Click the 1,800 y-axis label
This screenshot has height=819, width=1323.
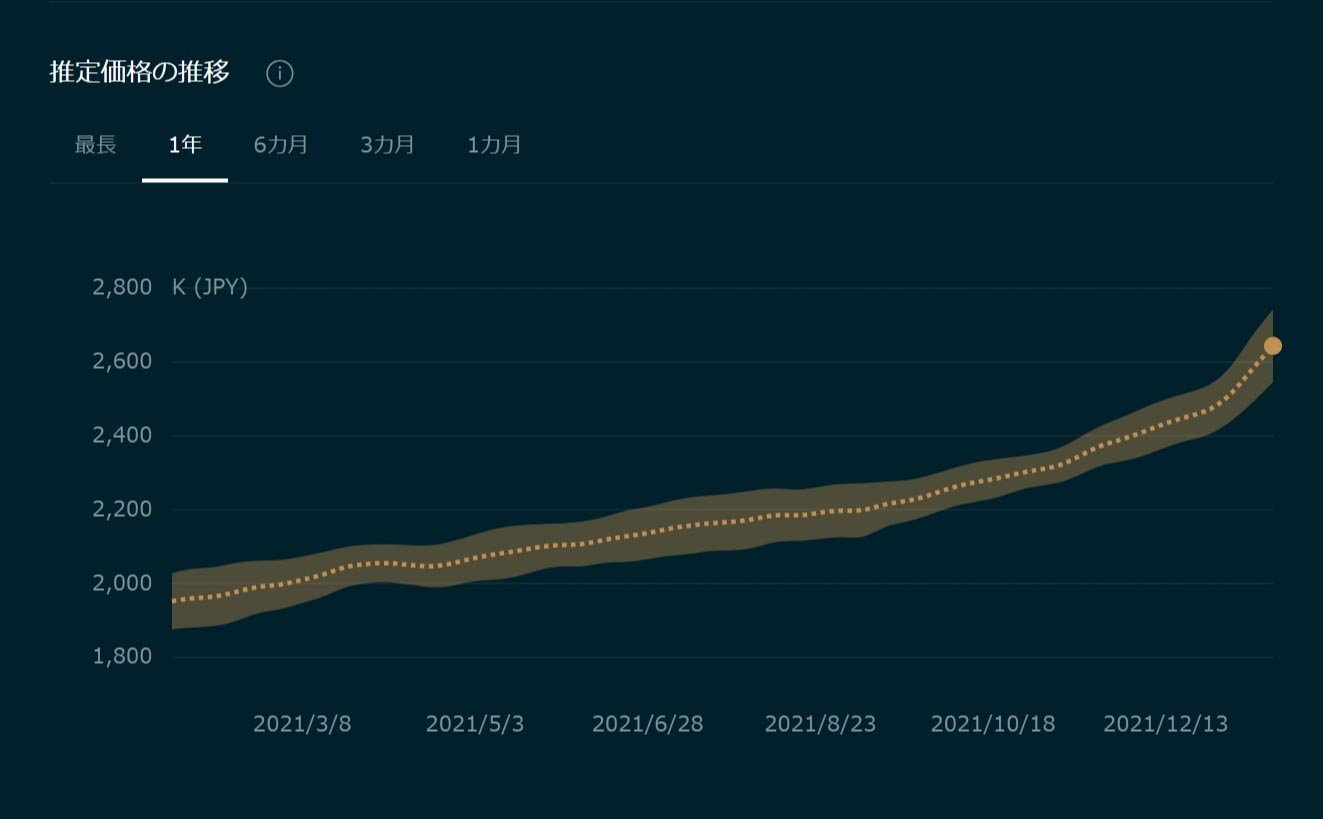pyautogui.click(x=122, y=657)
